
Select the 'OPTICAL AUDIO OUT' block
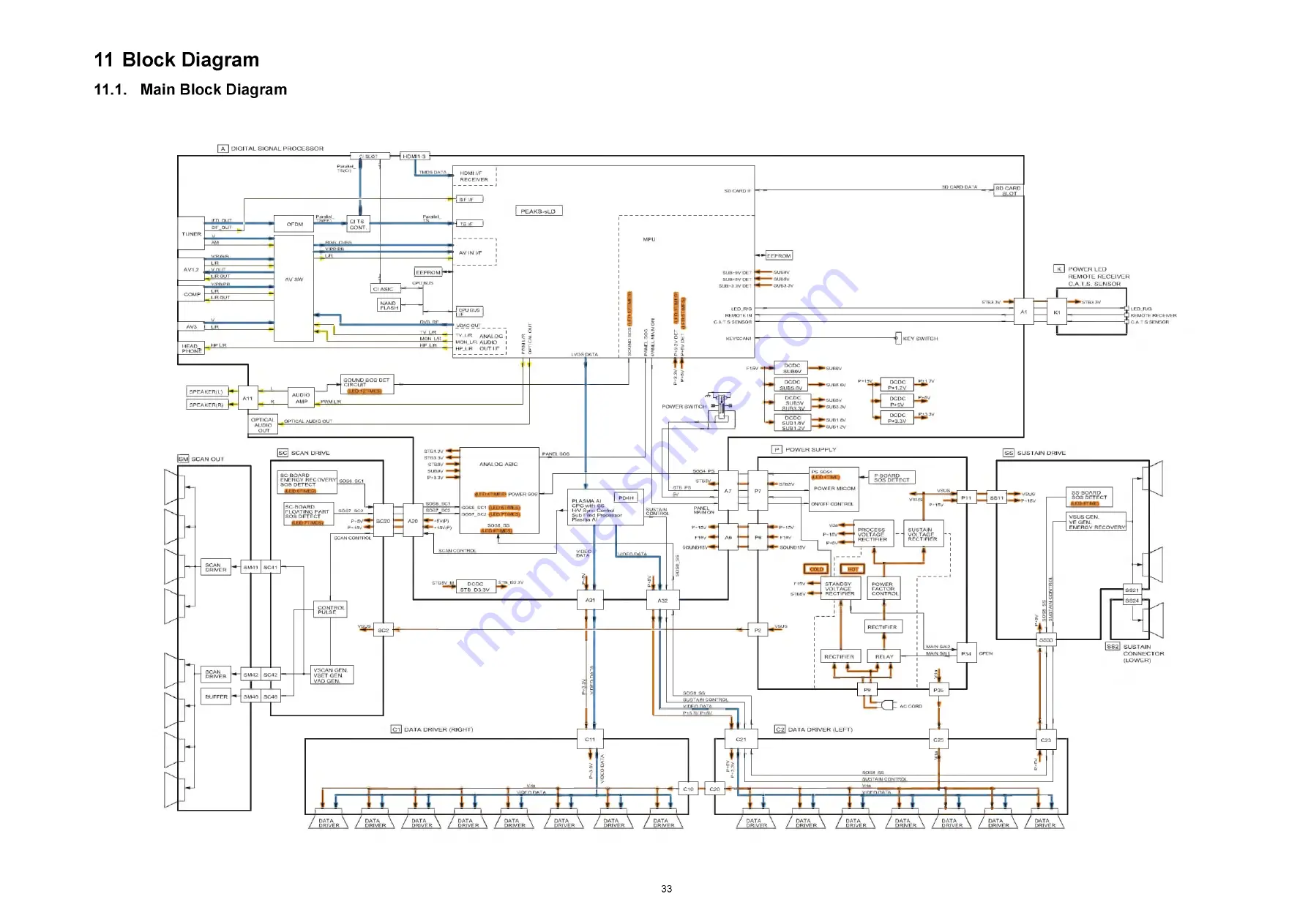[x=263, y=425]
